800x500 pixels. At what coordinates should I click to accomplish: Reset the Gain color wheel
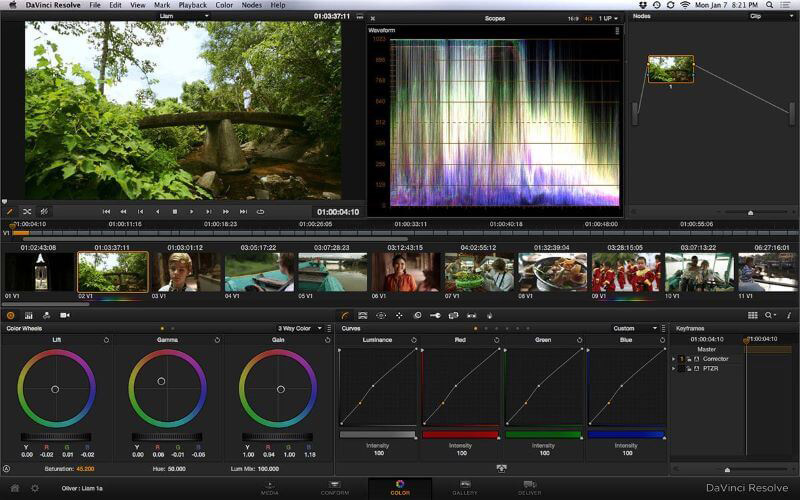326,340
